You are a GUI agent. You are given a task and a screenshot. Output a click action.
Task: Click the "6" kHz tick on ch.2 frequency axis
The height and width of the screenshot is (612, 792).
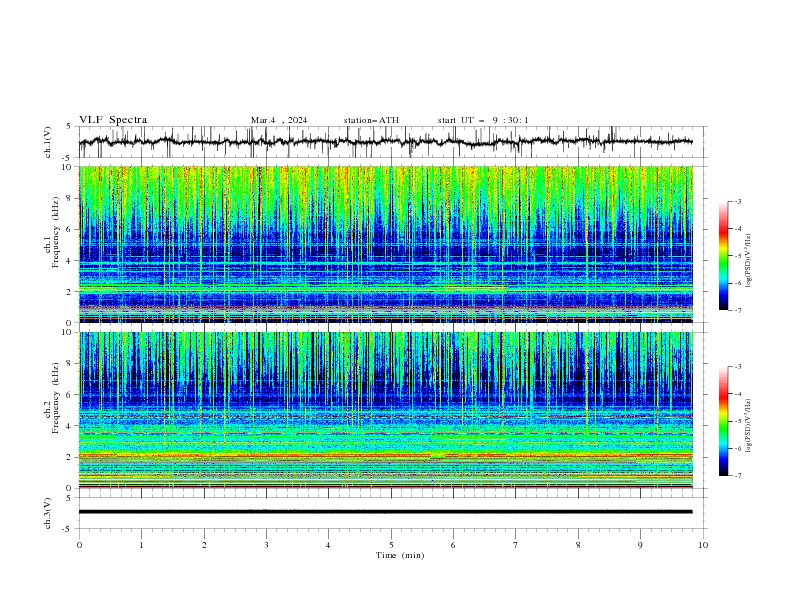(x=71, y=395)
